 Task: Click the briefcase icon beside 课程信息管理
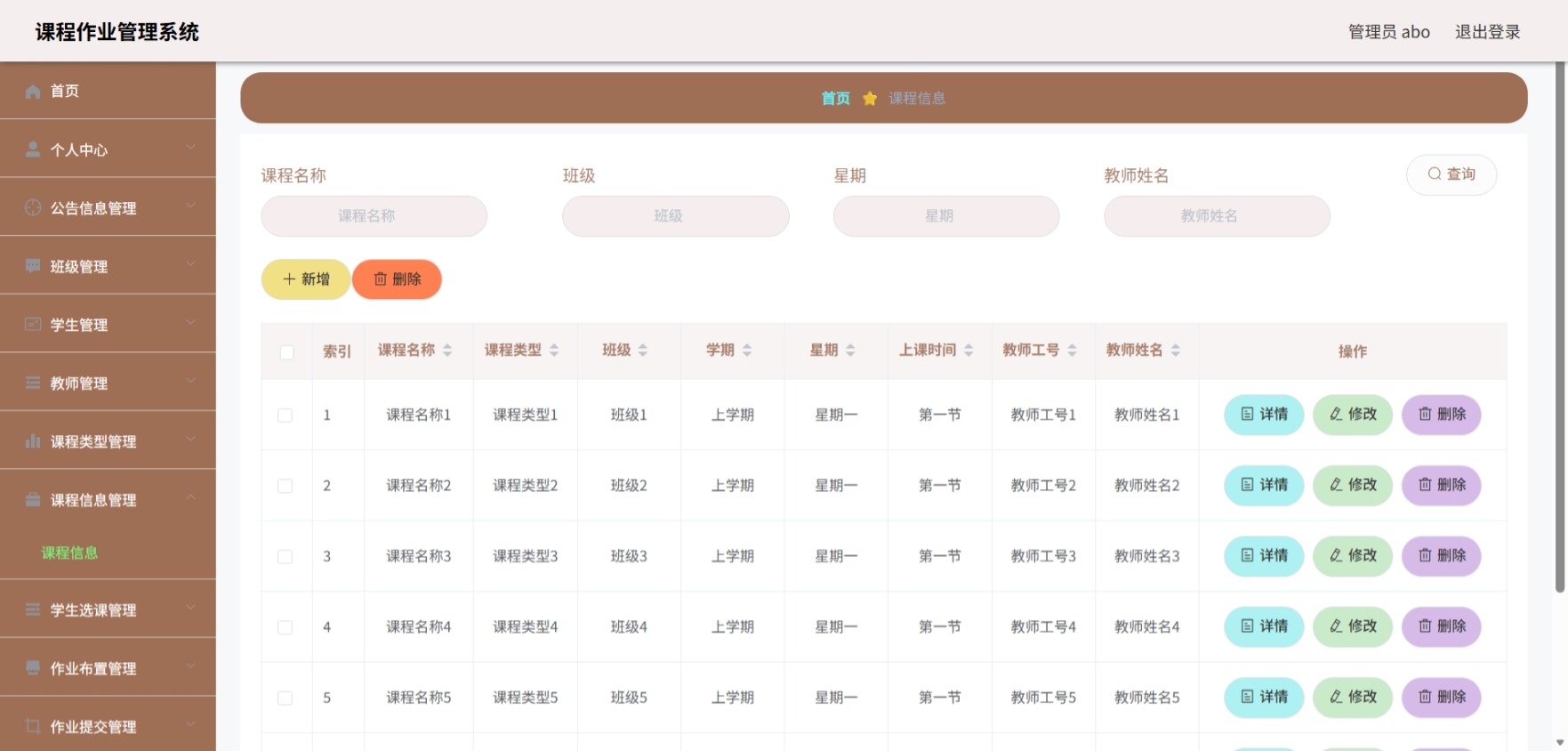pos(33,499)
